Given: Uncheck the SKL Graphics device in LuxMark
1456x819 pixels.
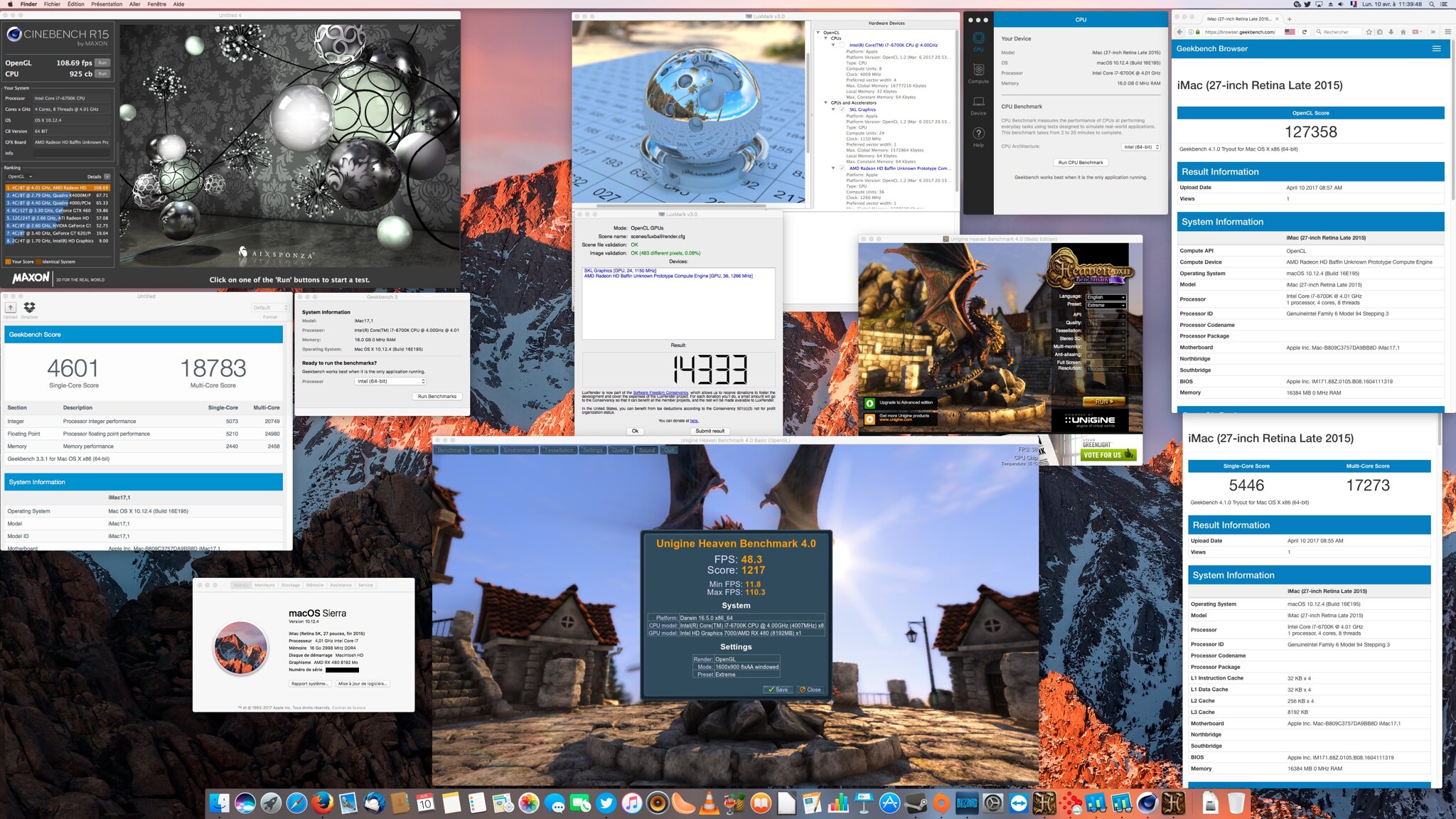Looking at the screenshot, I should coord(842,109).
